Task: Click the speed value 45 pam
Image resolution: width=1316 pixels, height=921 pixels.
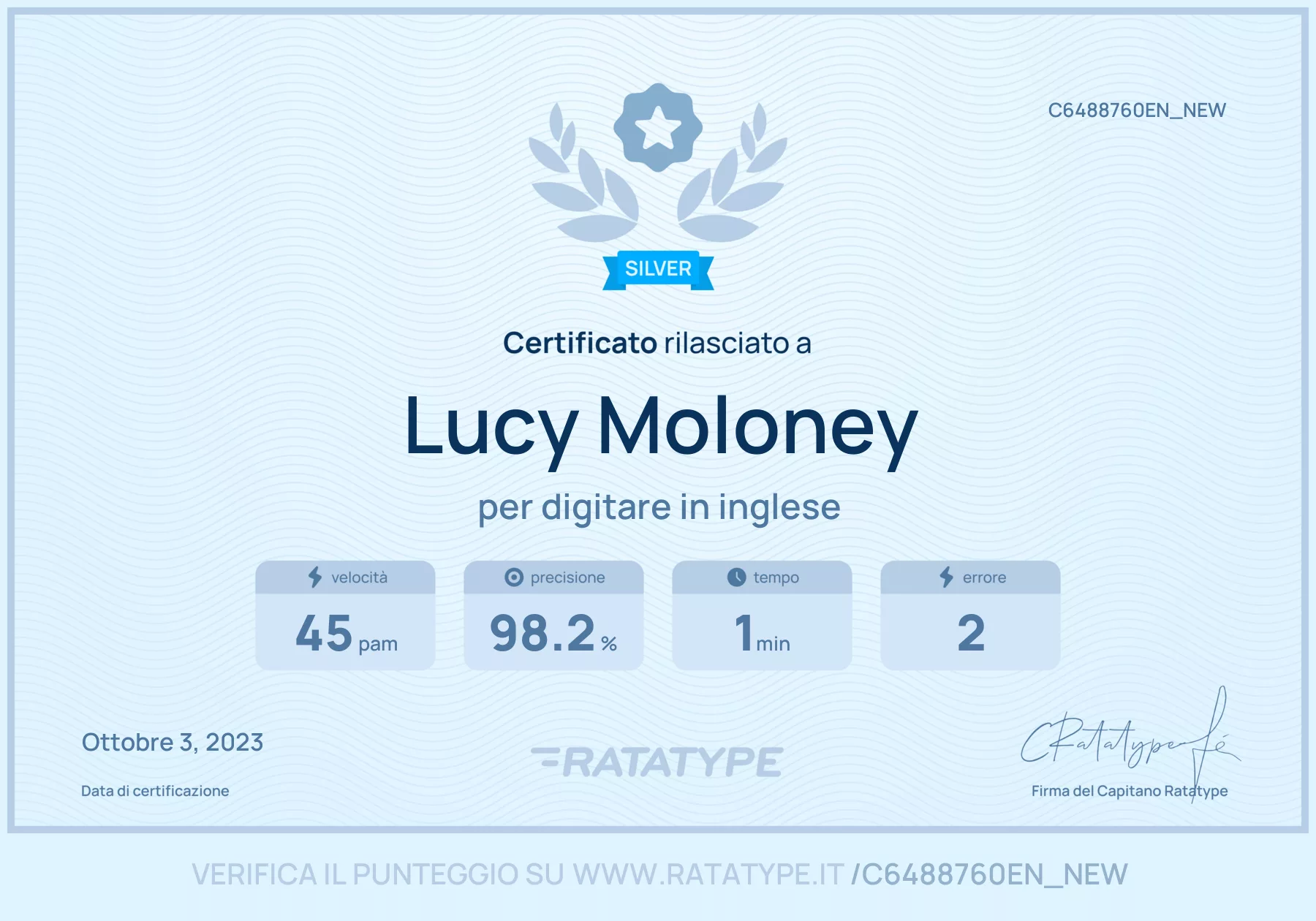Action: click(x=346, y=633)
